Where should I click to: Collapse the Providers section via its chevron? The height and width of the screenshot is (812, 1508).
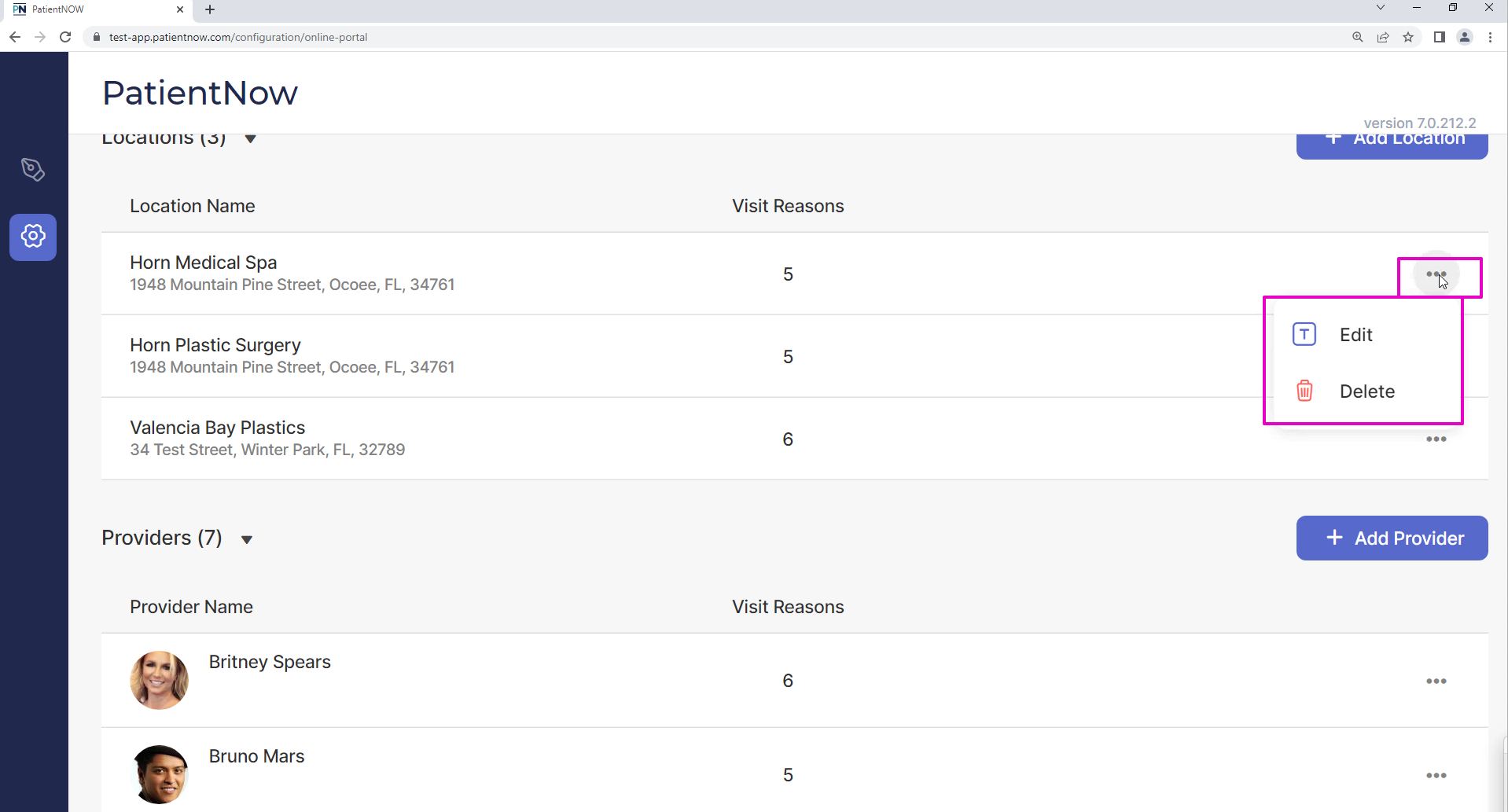pos(245,539)
